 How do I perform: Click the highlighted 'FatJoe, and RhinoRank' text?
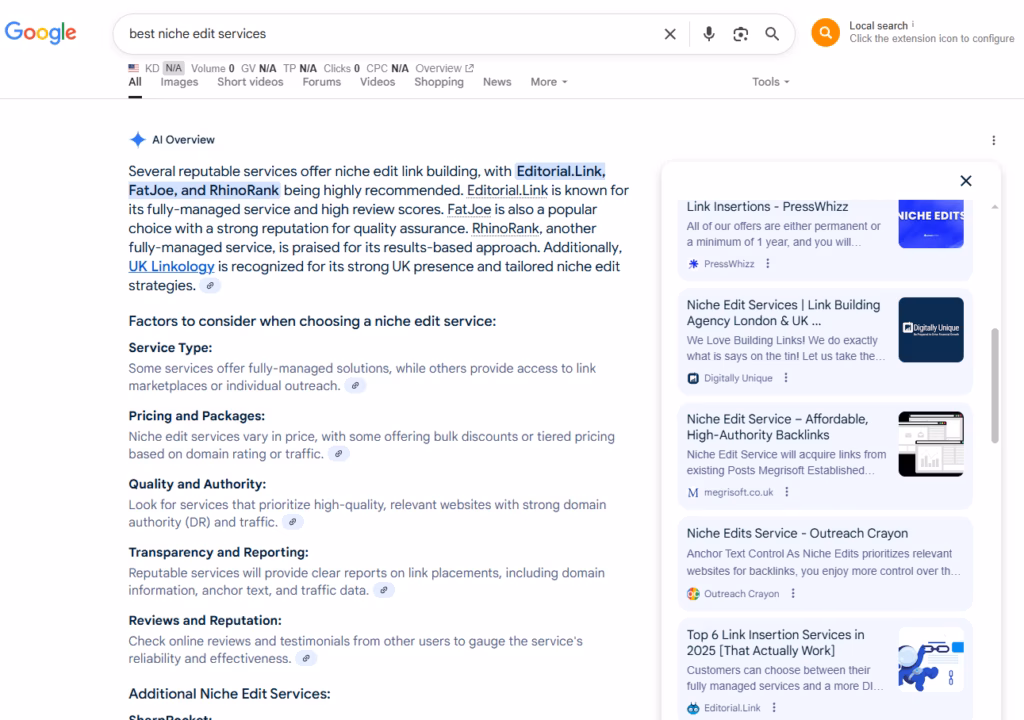204,190
